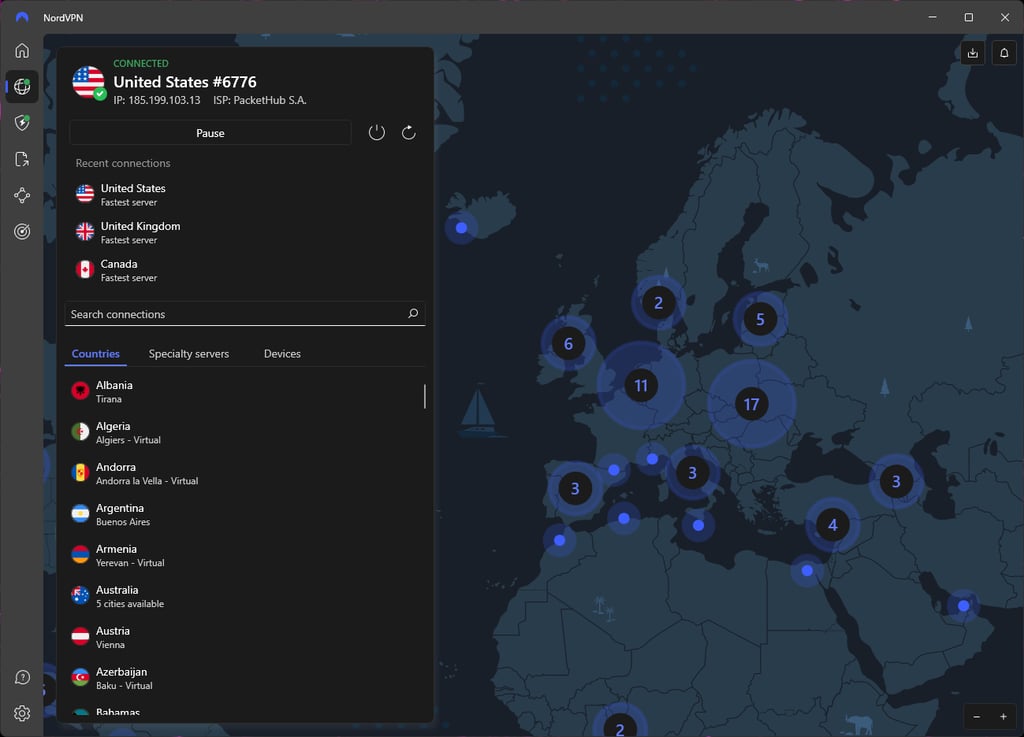Open the settings gear icon
The width and height of the screenshot is (1024, 737).
pos(22,713)
